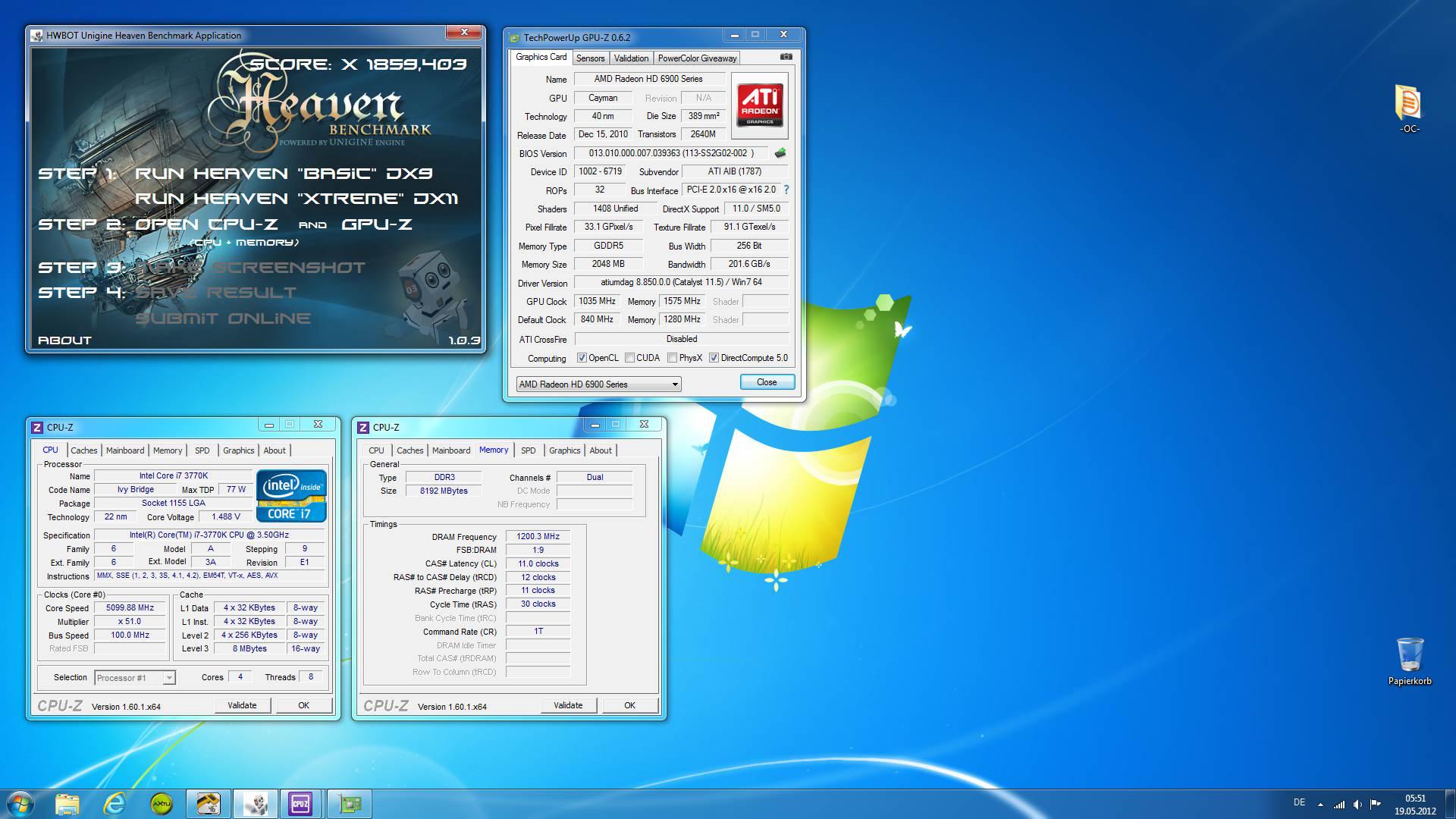This screenshot has width=1456, height=819.
Task: Open the Action Center flag icon
Action: (x=1375, y=805)
